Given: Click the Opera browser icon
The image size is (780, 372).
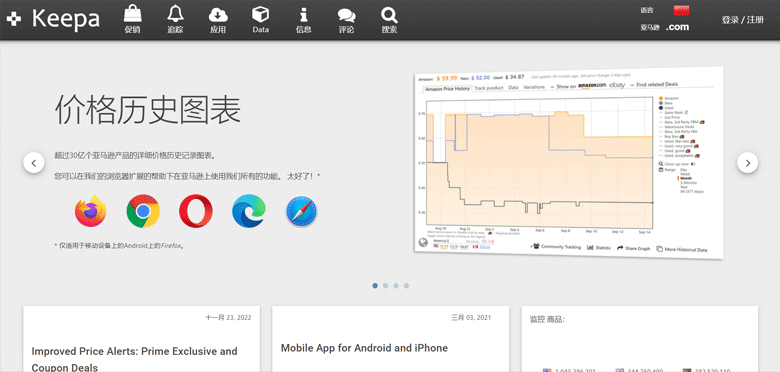Looking at the screenshot, I should (196, 211).
